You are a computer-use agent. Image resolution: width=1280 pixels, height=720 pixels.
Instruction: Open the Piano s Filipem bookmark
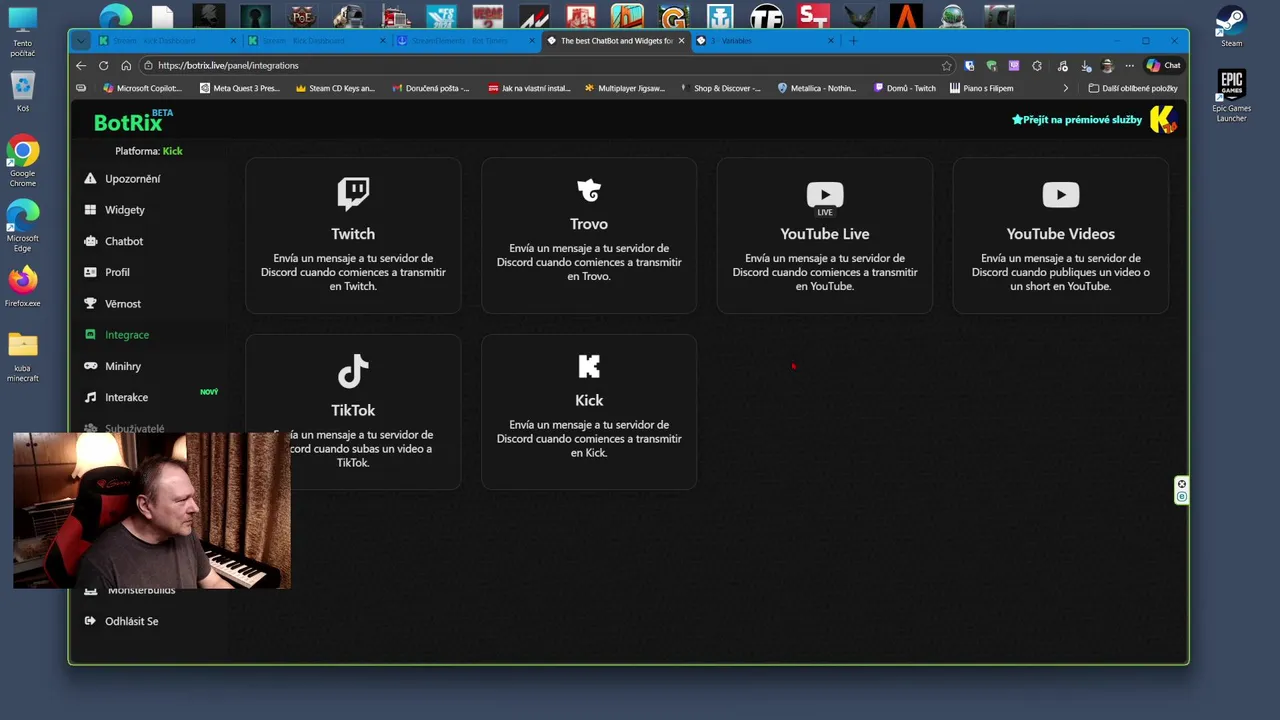982,88
